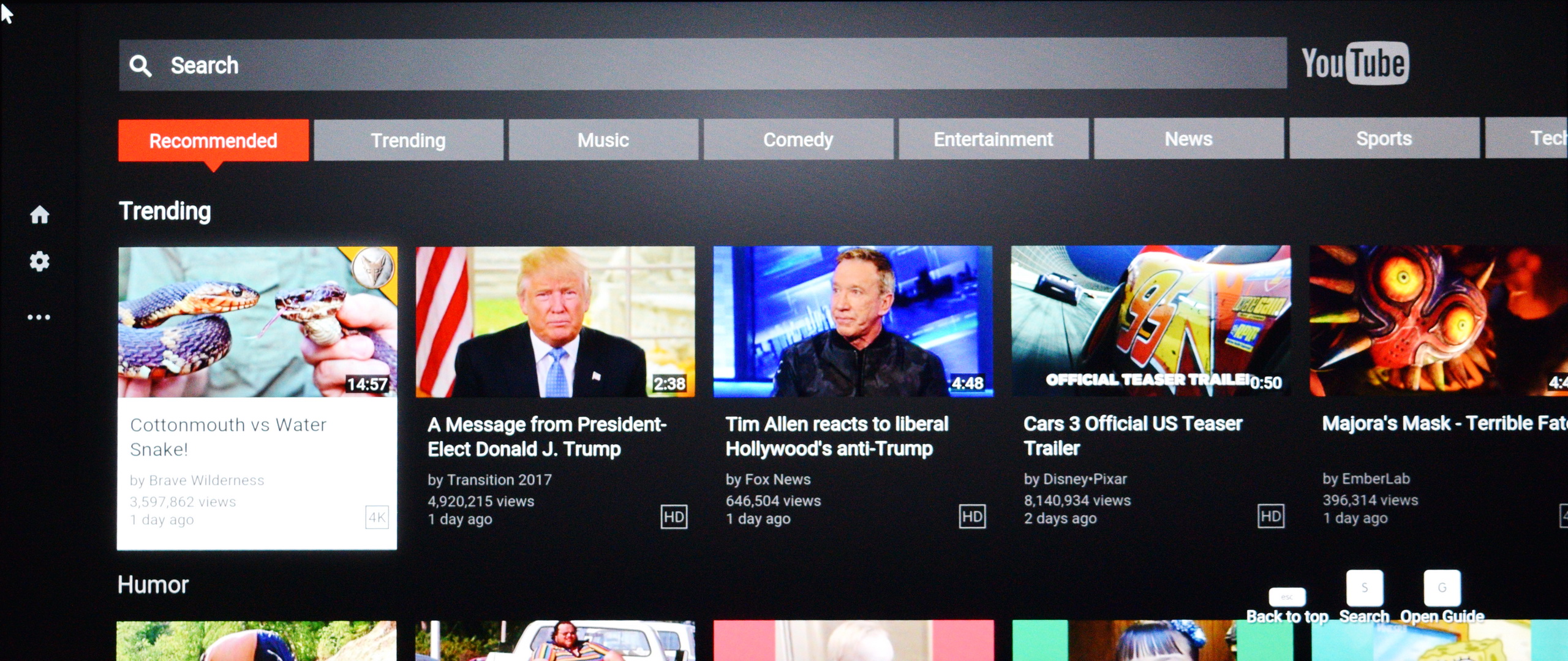Image resolution: width=1568 pixels, height=661 pixels.
Task: Click 'by Brave Wilderness' channel text
Action: pos(197,480)
